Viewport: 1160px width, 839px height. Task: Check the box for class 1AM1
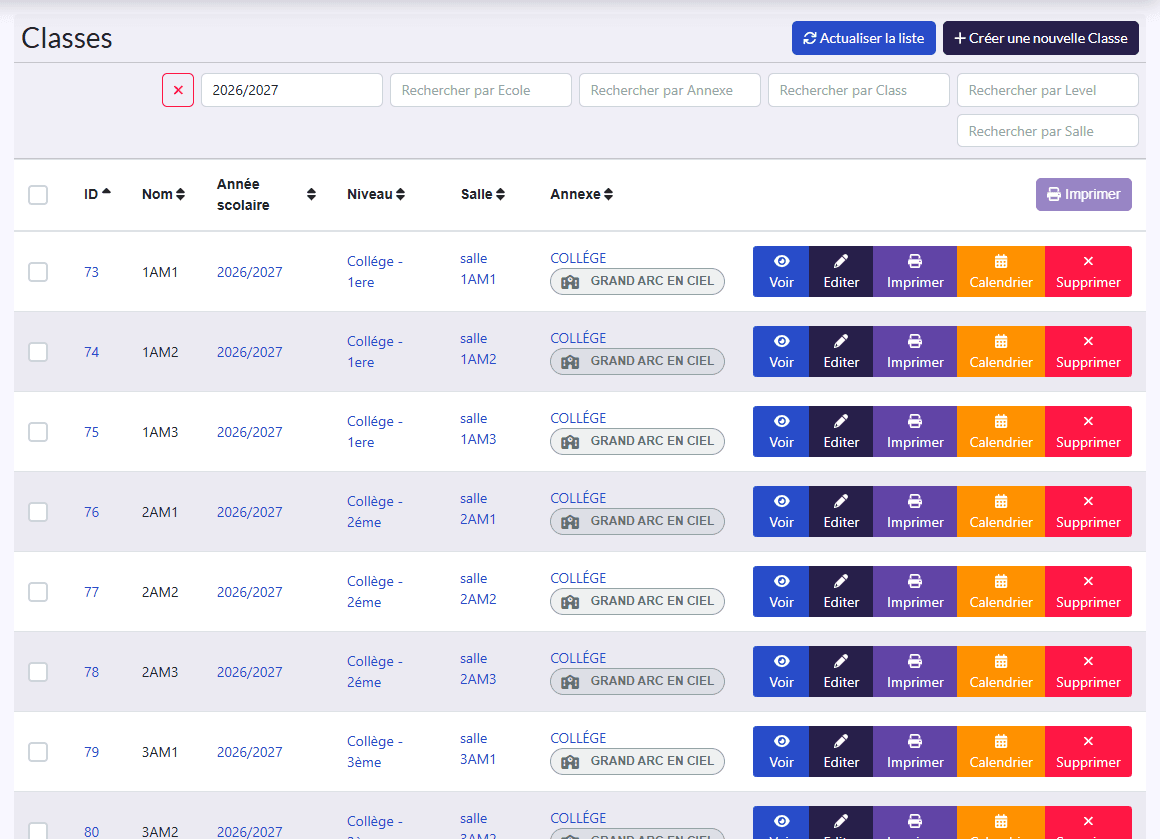tap(38, 272)
